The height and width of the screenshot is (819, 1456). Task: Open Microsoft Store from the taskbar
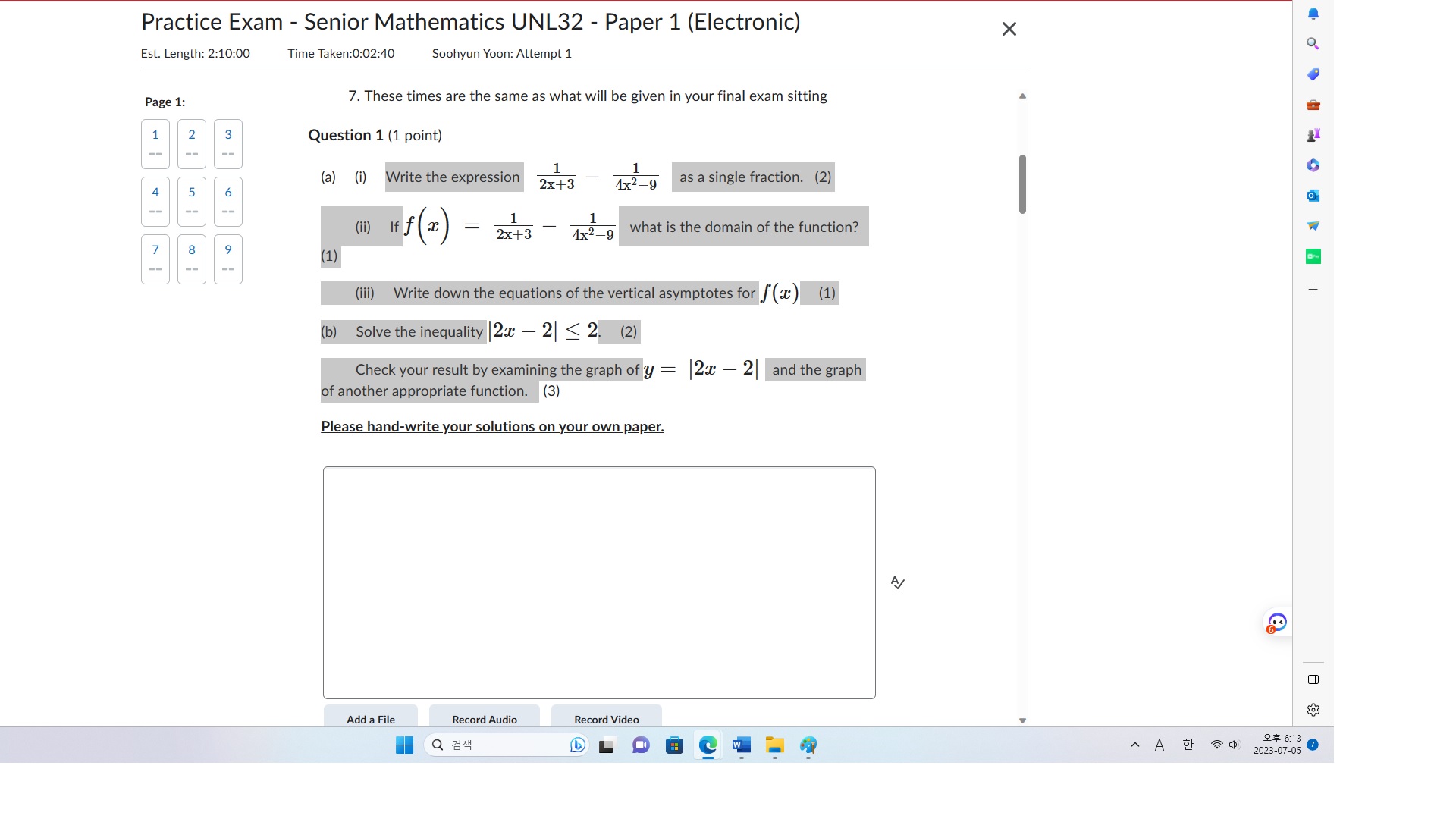click(673, 746)
